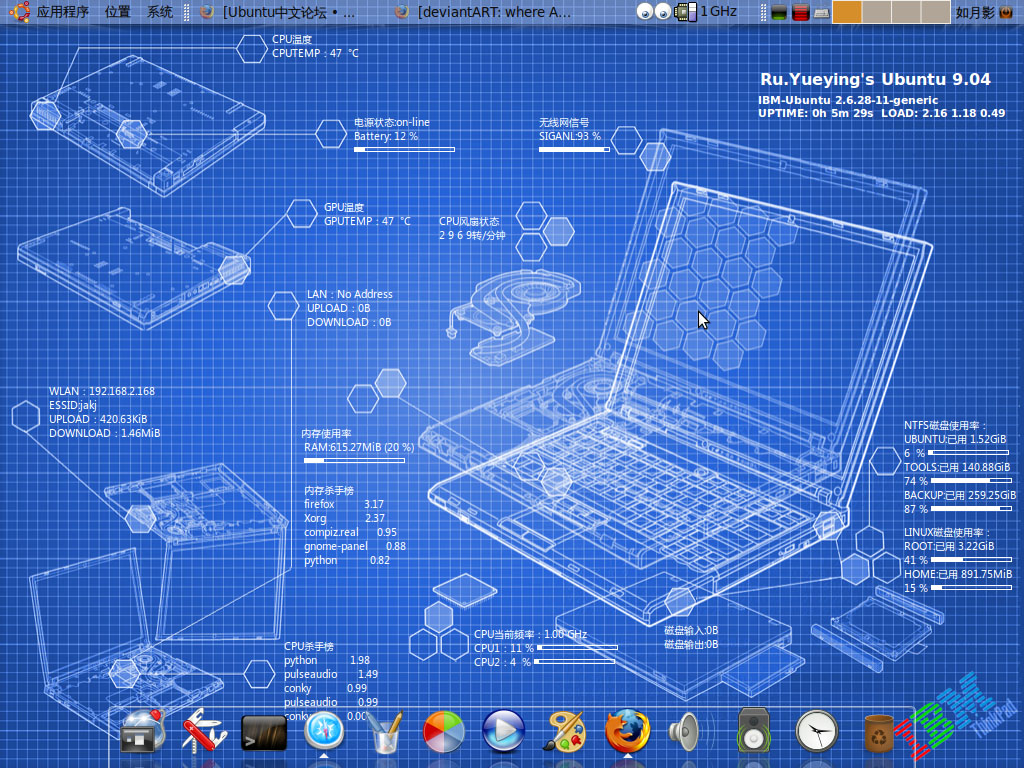1024x768 pixels.
Task: Click the red system monitor applet
Action: (x=801, y=12)
